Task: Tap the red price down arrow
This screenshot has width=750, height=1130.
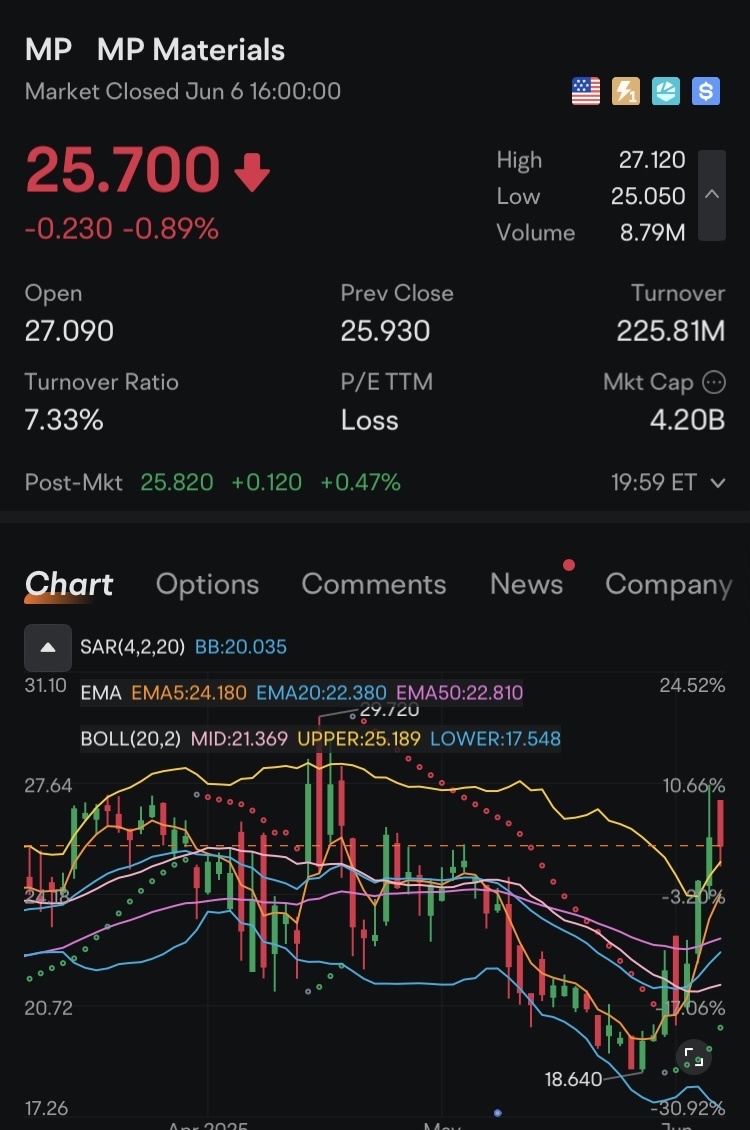Action: click(x=252, y=173)
